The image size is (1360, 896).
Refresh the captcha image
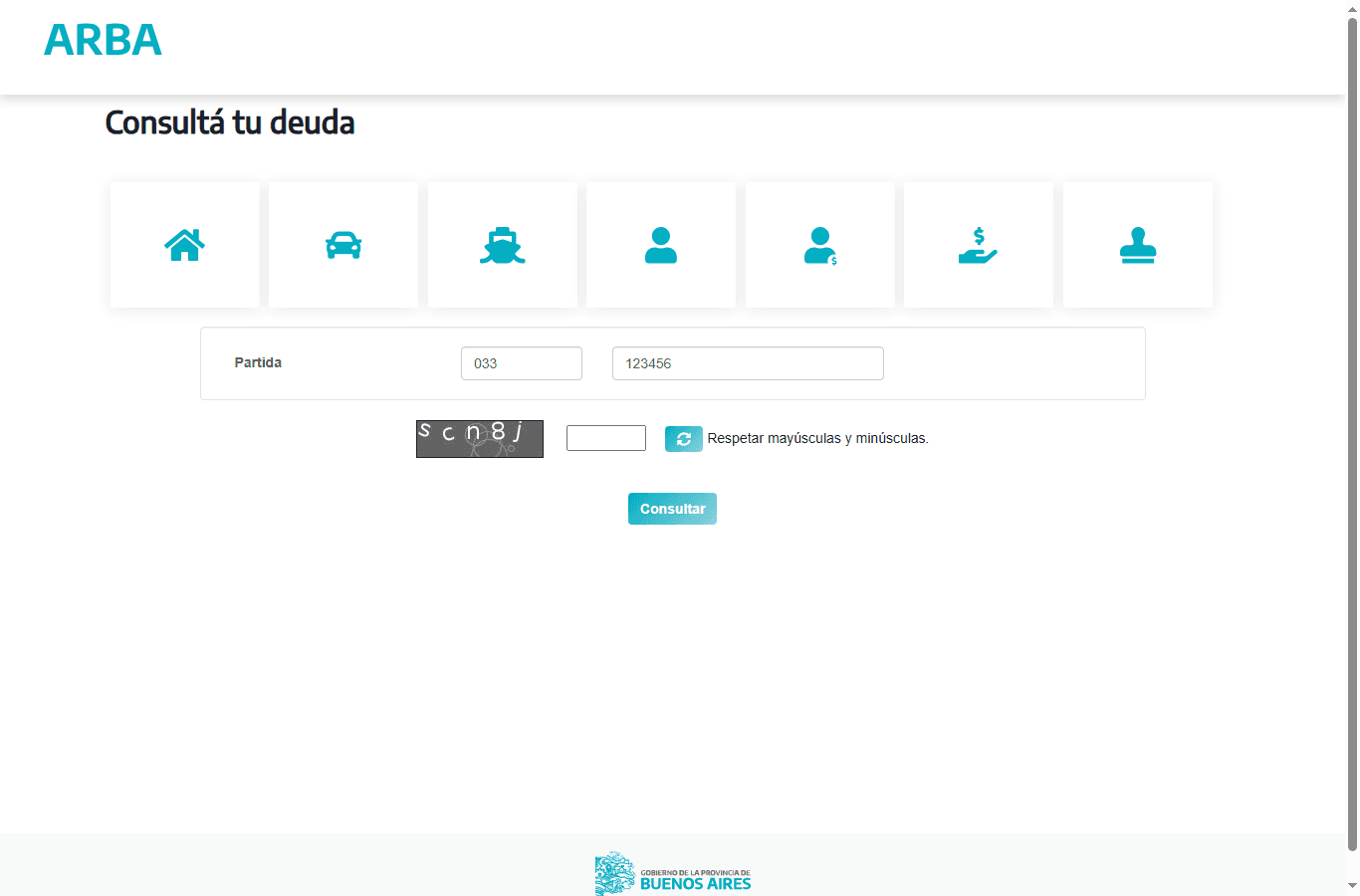[x=684, y=439]
